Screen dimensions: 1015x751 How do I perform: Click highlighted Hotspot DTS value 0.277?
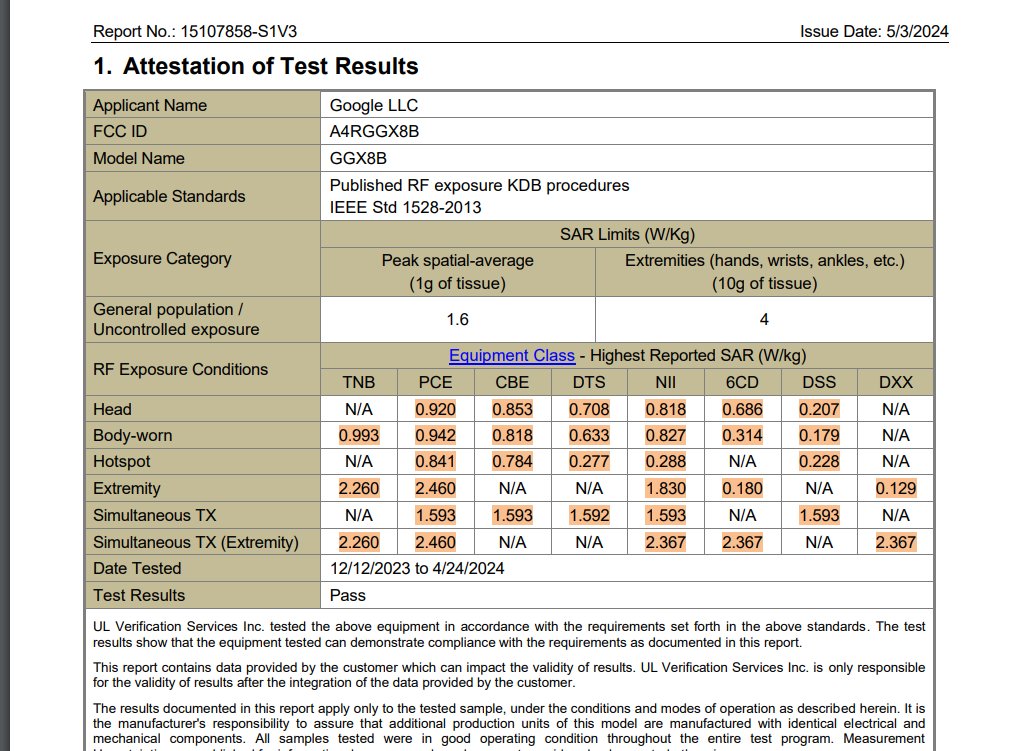coord(589,462)
